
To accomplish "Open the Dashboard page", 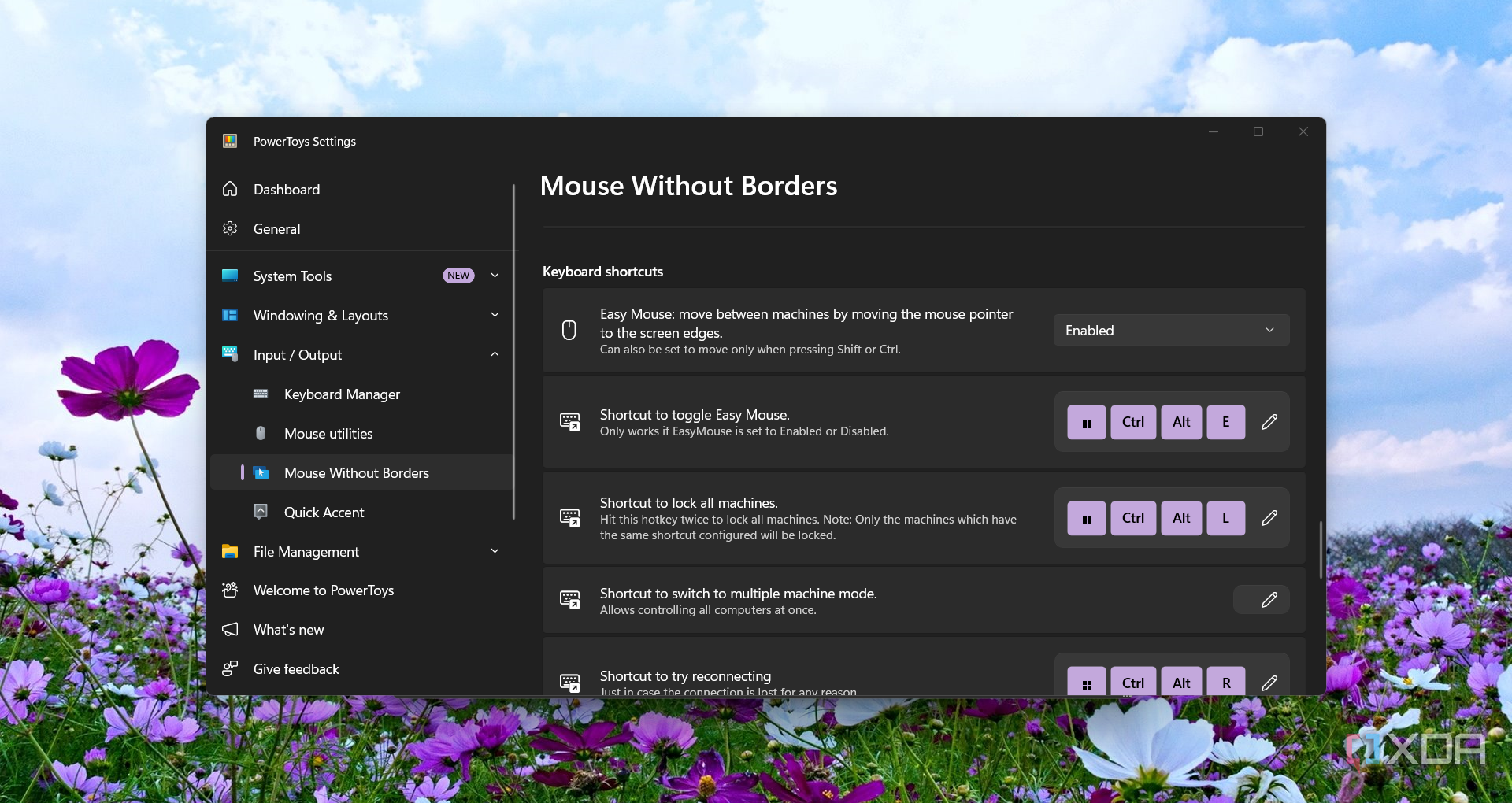I will [x=361, y=189].
